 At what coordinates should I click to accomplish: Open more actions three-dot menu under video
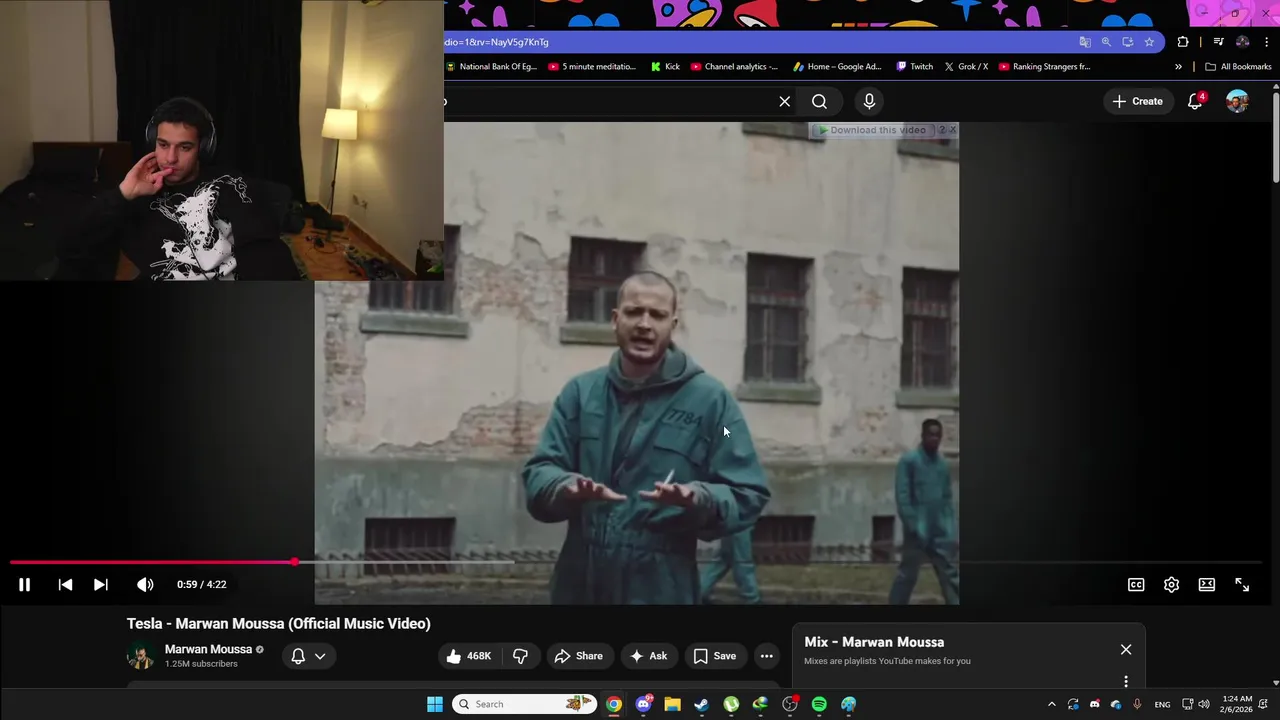pos(766,656)
